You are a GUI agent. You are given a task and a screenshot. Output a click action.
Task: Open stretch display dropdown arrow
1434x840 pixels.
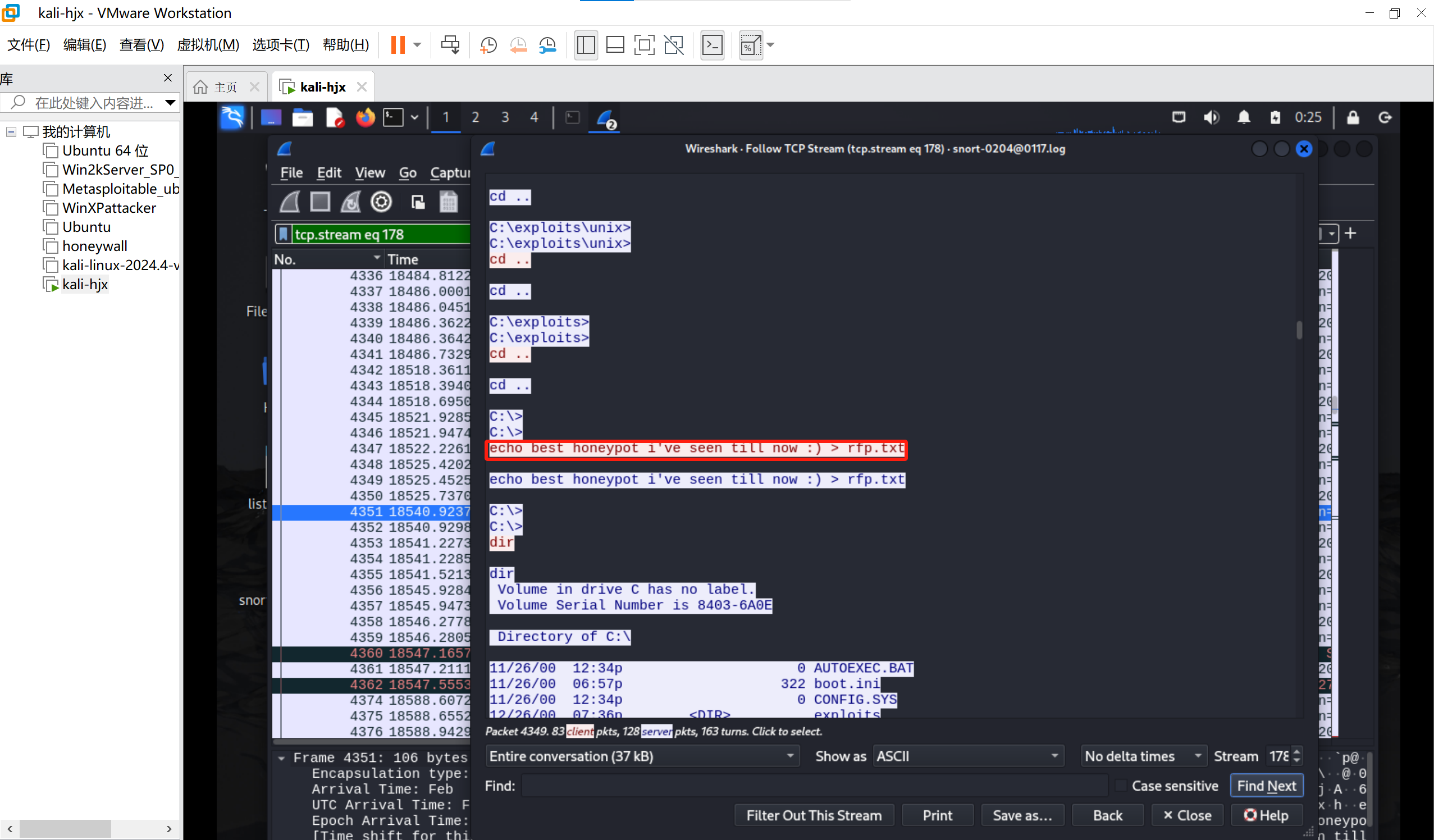tap(770, 44)
